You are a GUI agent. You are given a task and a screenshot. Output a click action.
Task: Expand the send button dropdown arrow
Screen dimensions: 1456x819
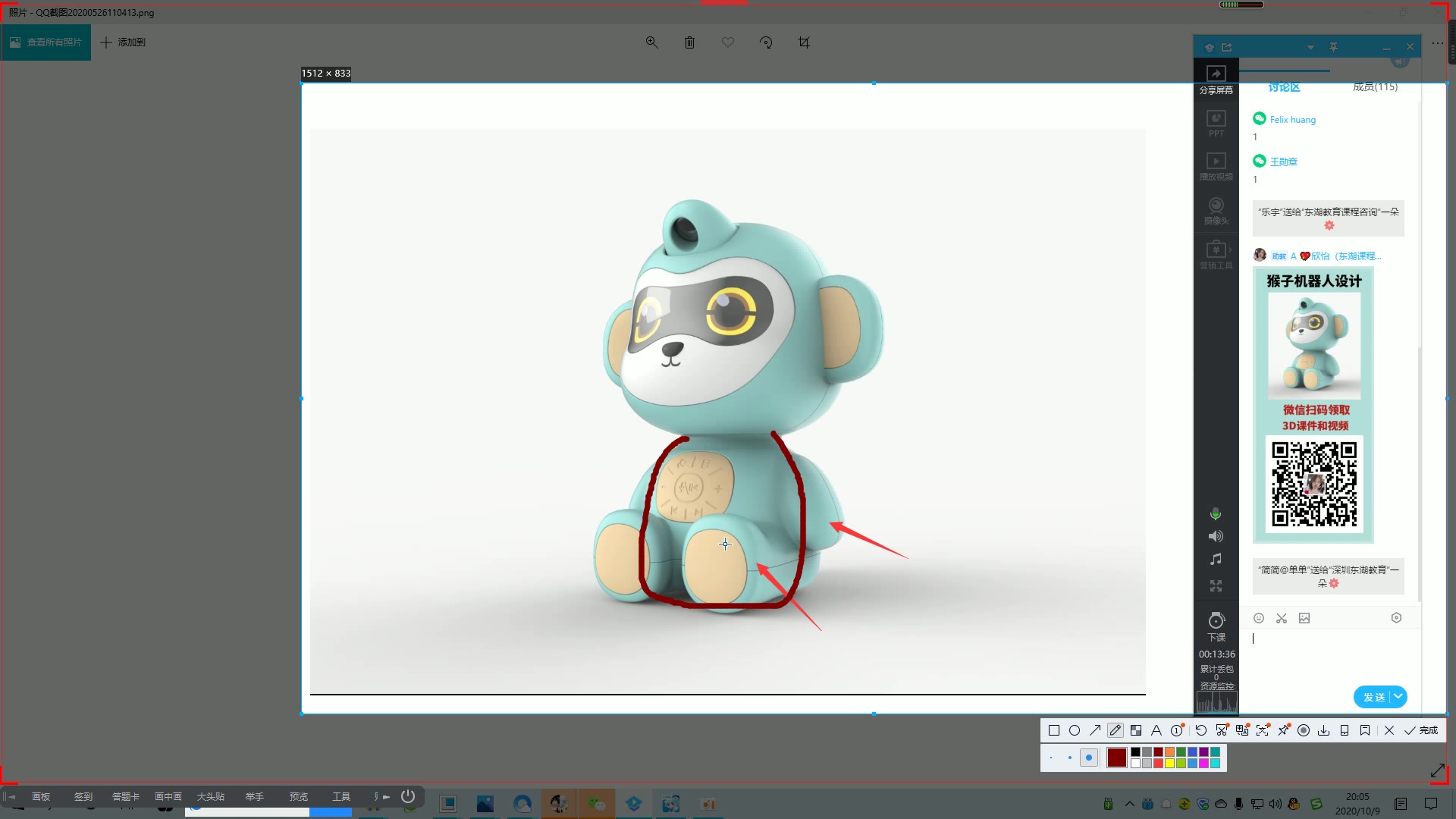click(x=1398, y=696)
